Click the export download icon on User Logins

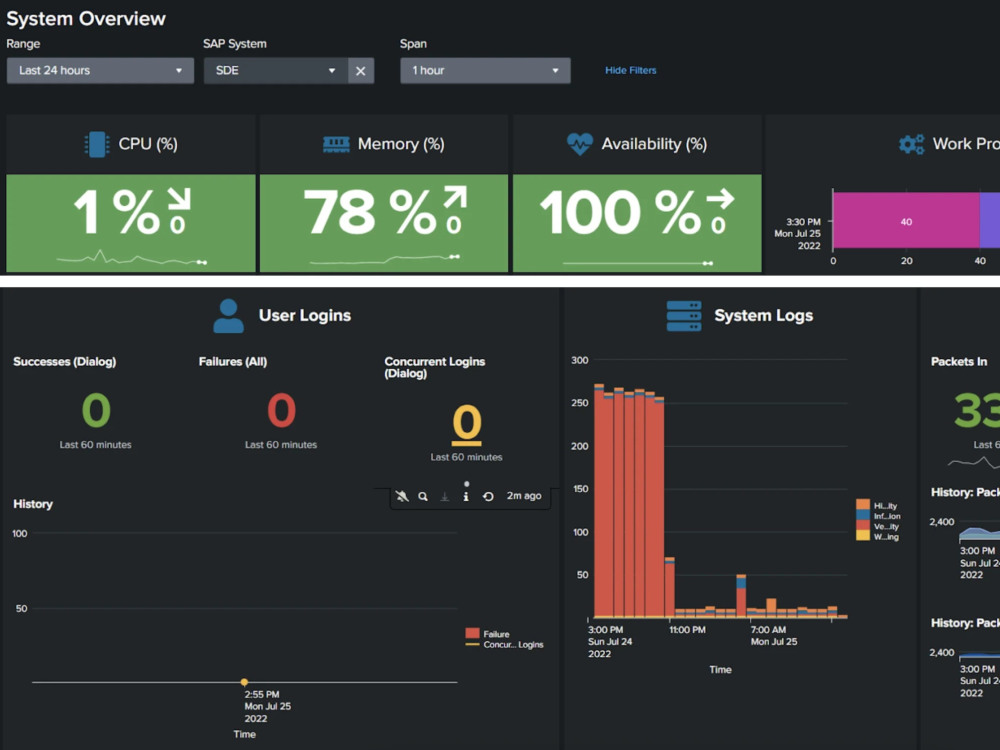coord(444,496)
